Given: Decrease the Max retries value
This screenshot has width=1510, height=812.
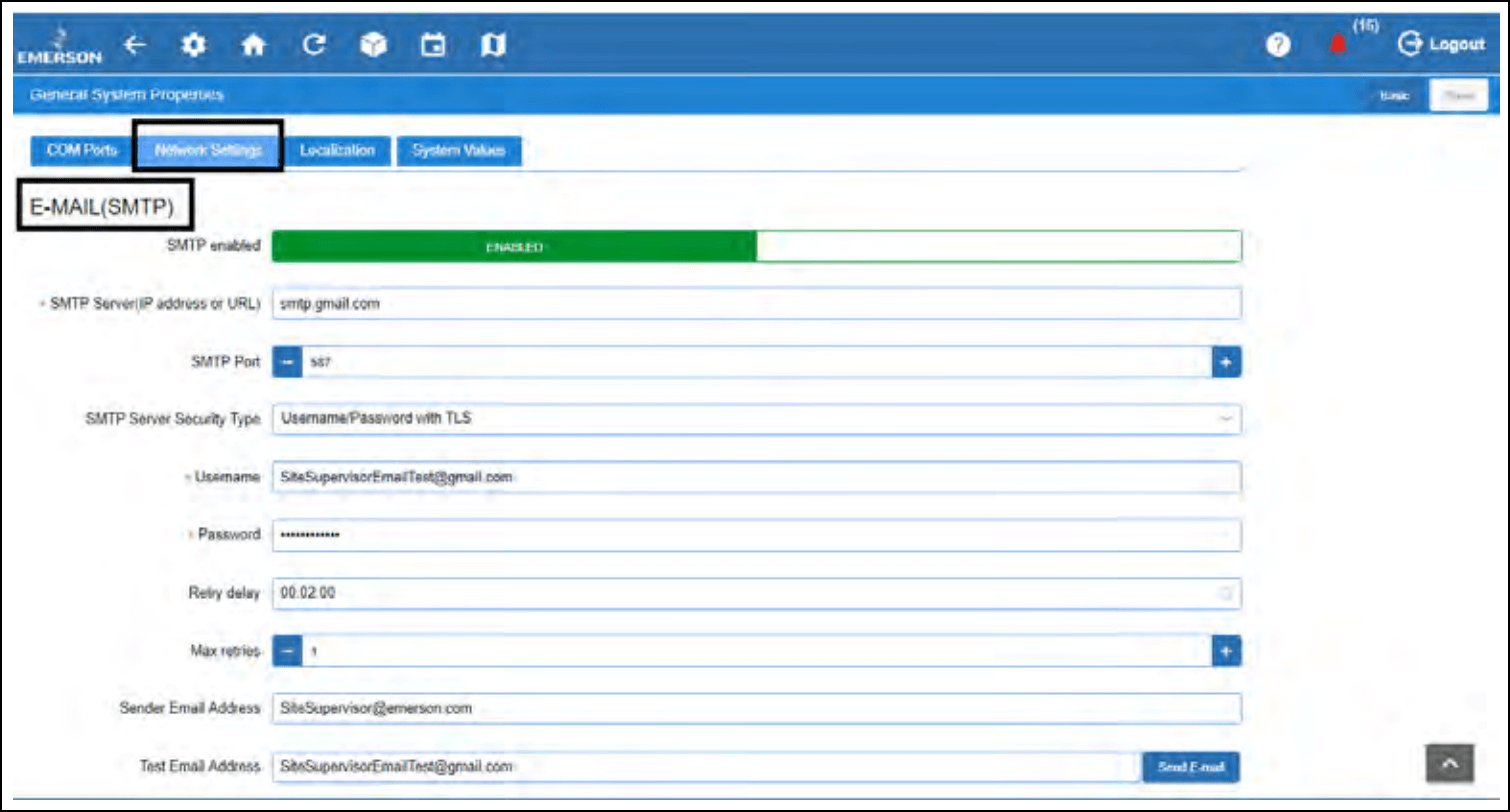Looking at the screenshot, I should (x=287, y=652).
